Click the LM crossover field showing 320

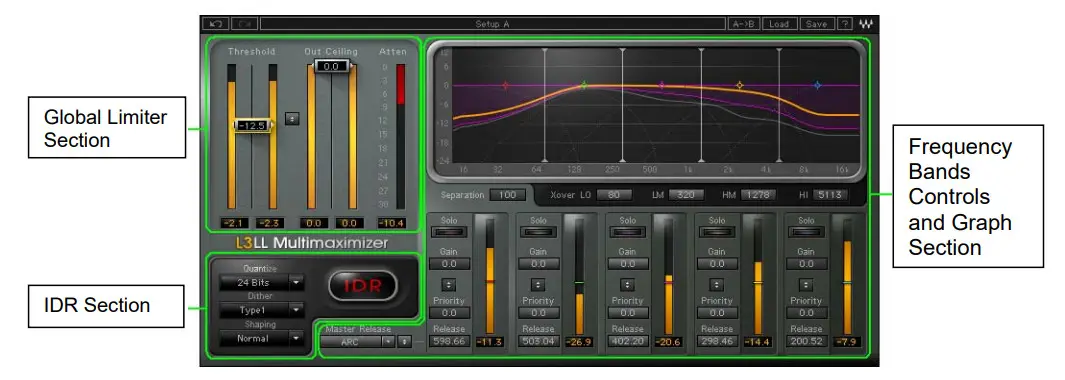tap(686, 195)
